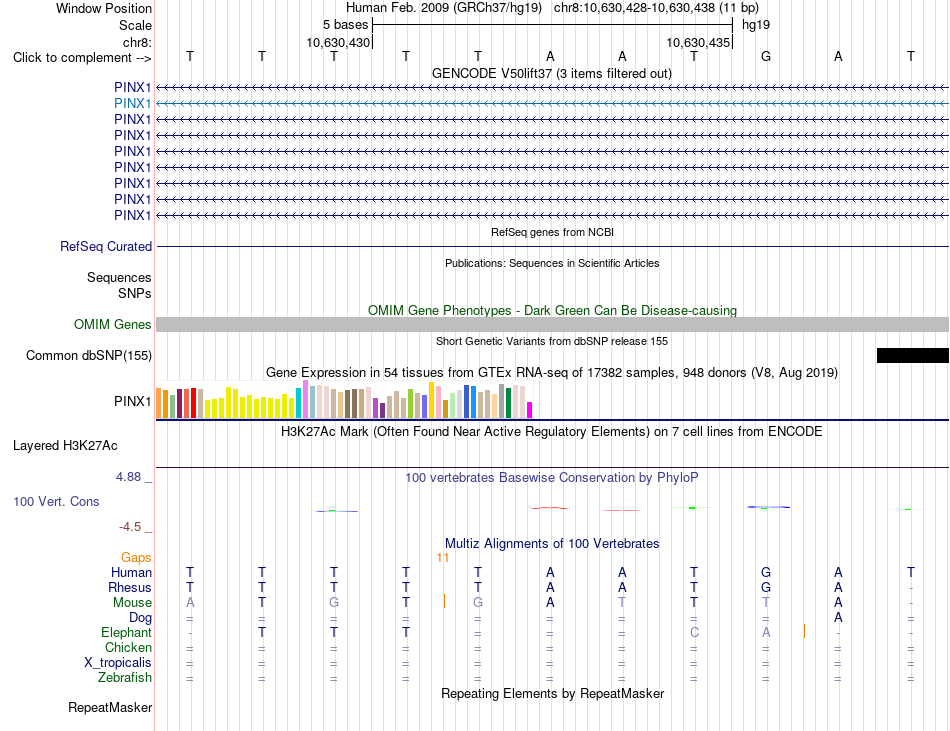Screen dimensions: 950x731
Task: Select the Human alignment row label
Action: tap(131, 572)
